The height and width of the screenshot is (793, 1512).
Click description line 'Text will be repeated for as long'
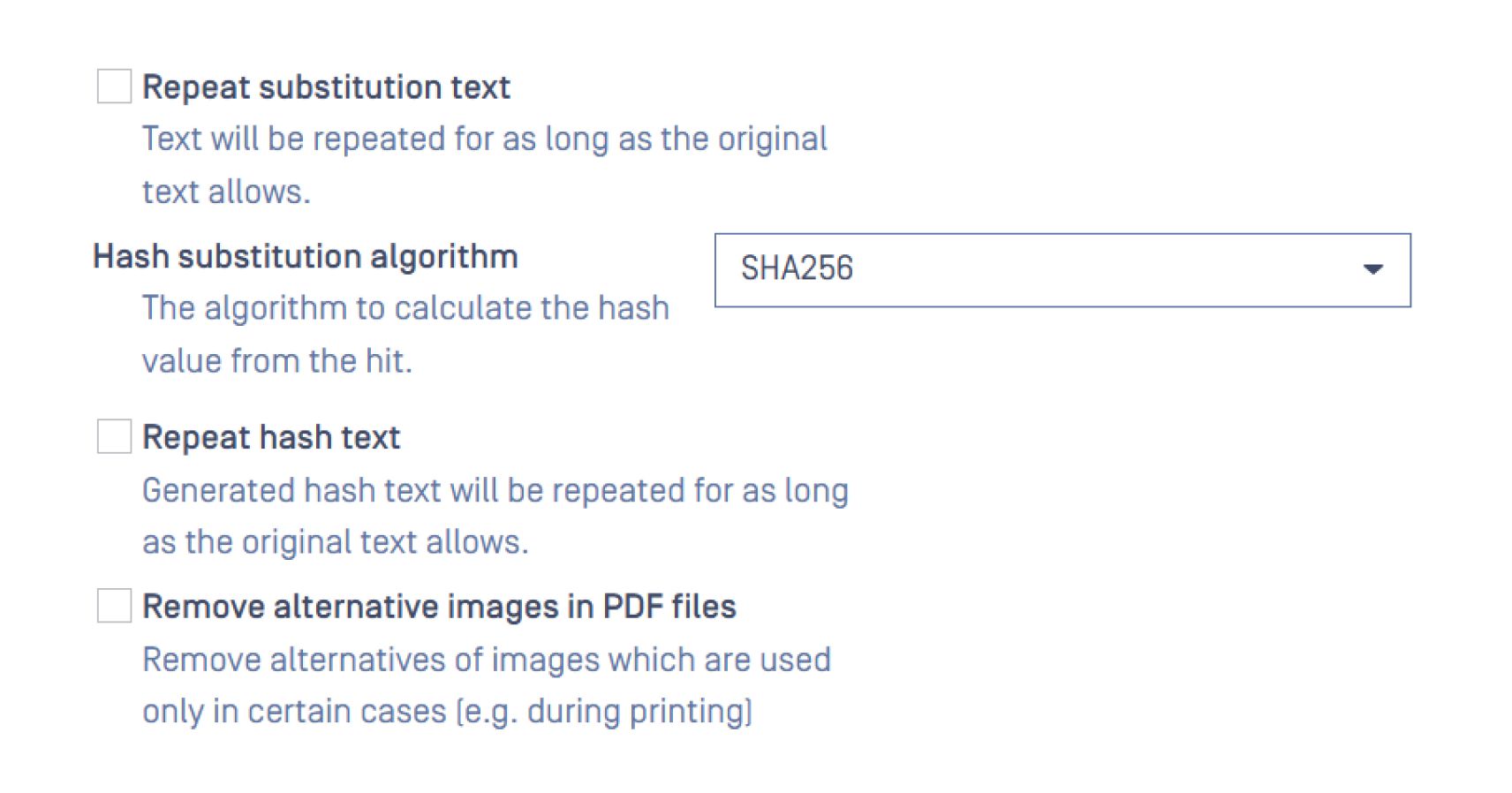coord(484,139)
